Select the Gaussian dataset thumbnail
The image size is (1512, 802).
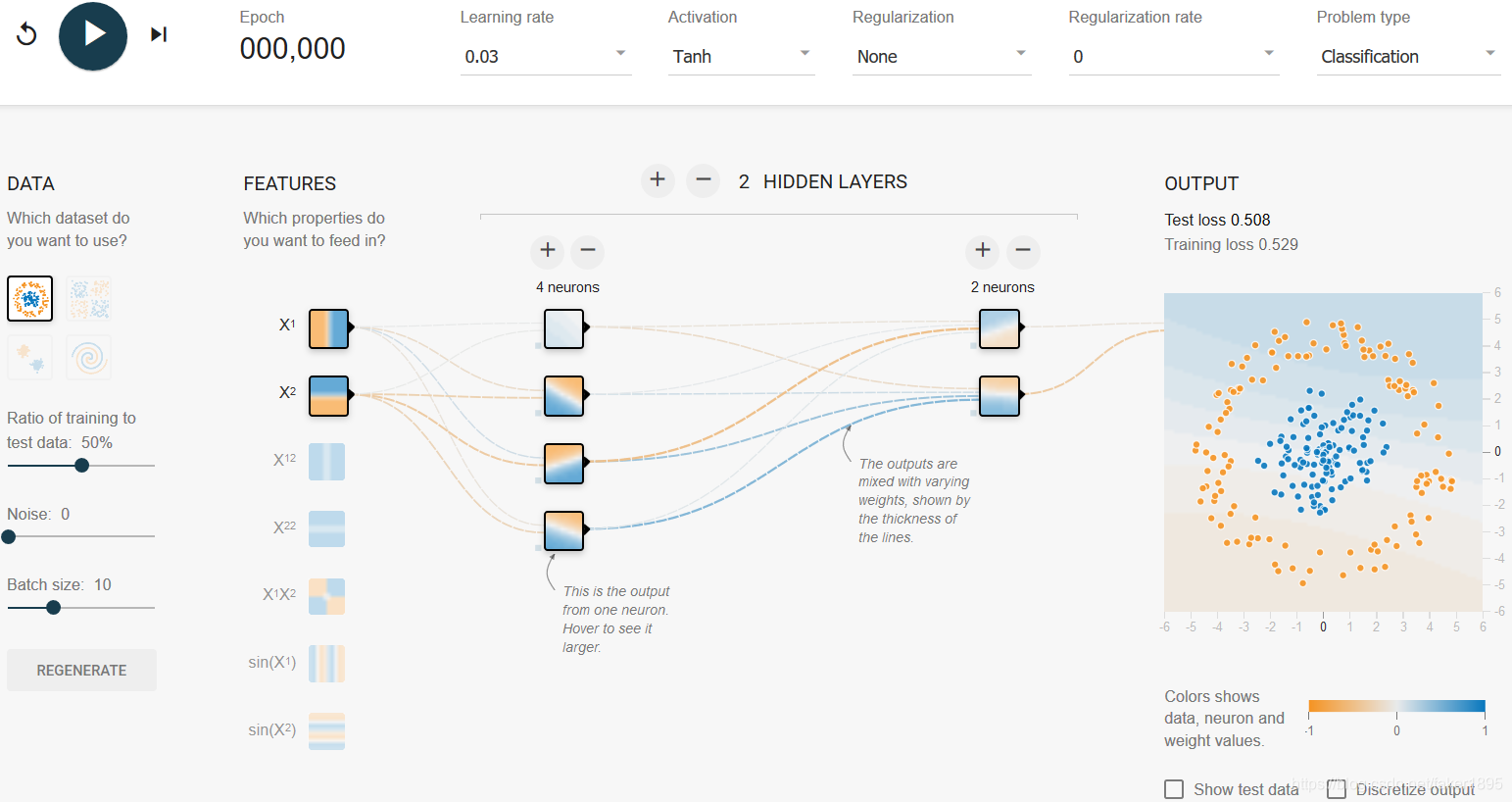coord(30,357)
